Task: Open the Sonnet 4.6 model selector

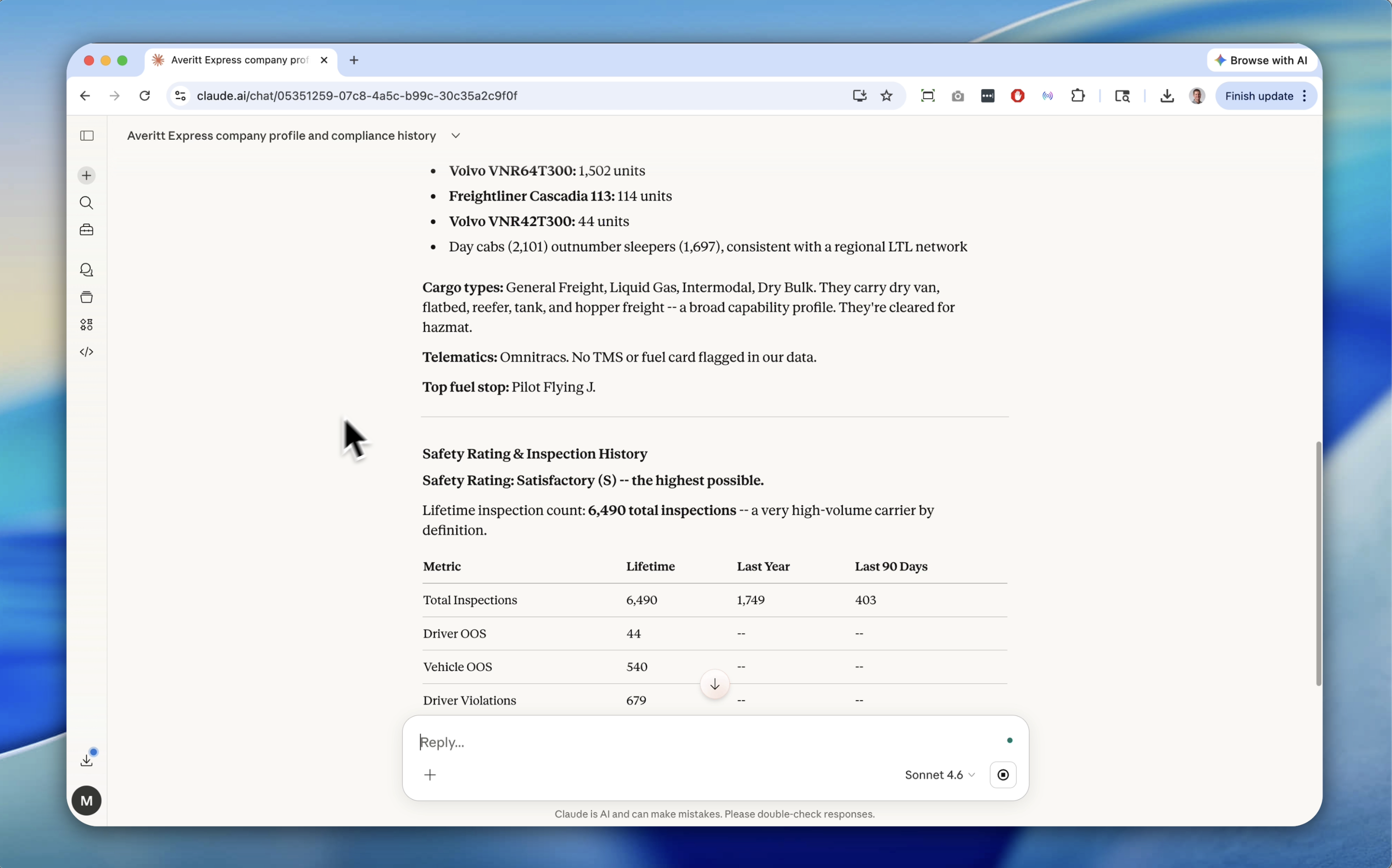Action: [x=939, y=774]
